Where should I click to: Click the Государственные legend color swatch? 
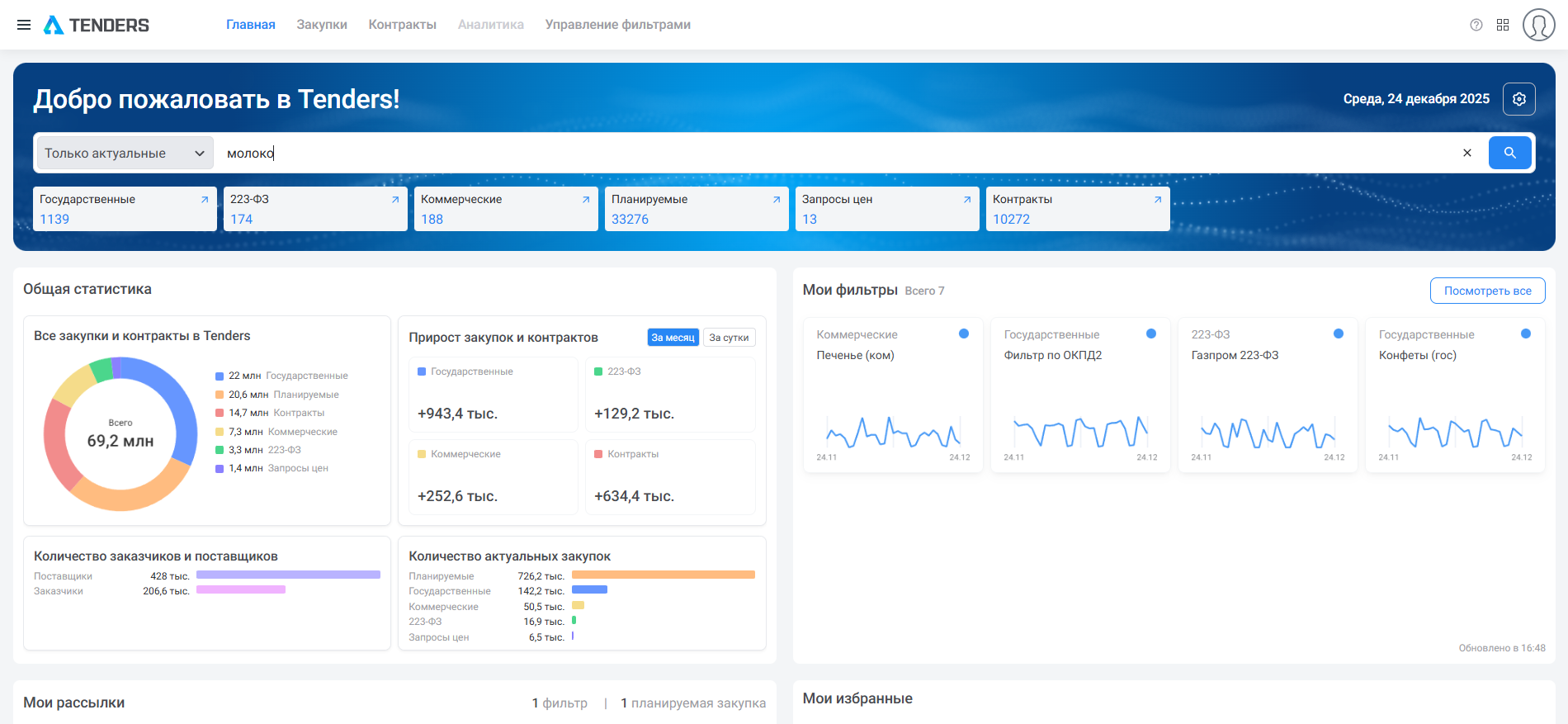[x=220, y=376]
